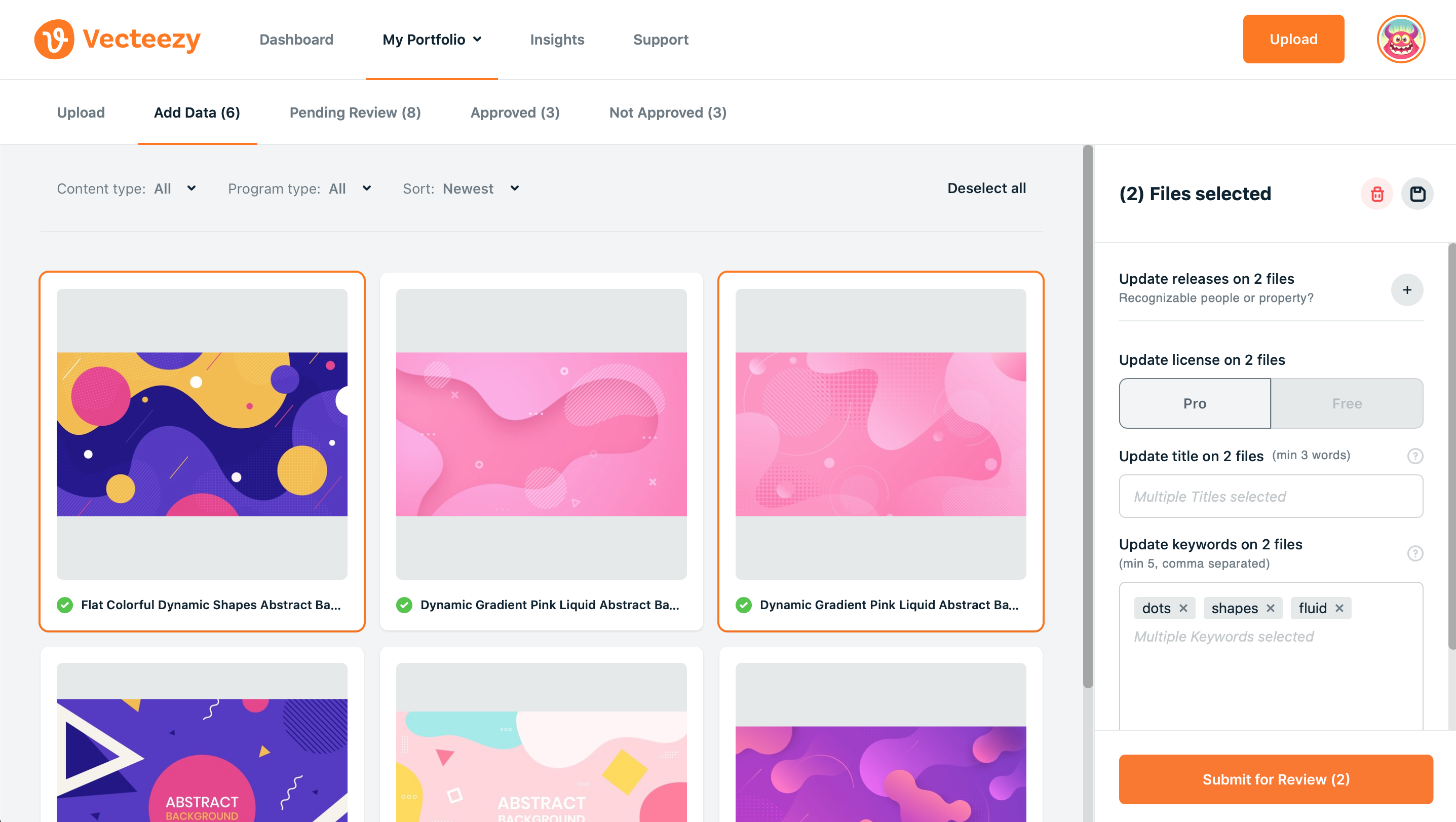This screenshot has width=1456, height=822.
Task: Select Pro license option
Action: (1194, 403)
